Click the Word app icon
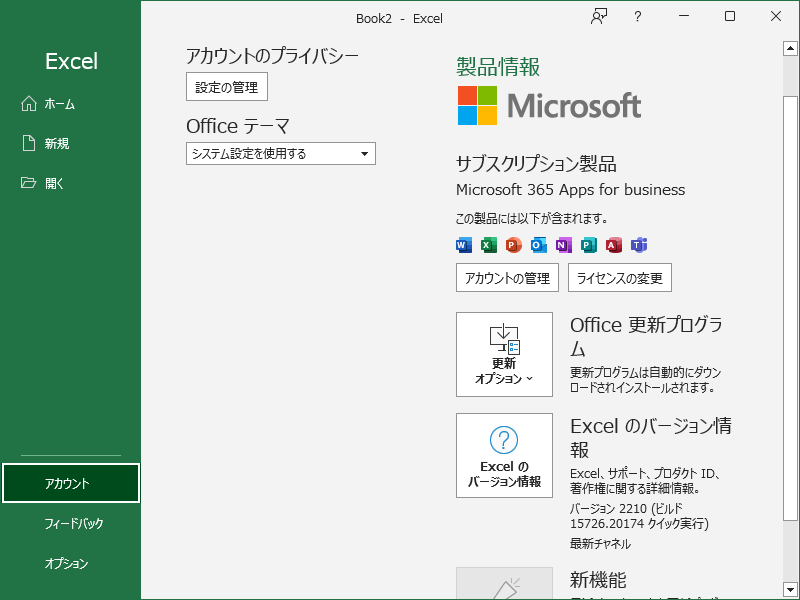Viewport: 800px width, 600px height. [464, 245]
